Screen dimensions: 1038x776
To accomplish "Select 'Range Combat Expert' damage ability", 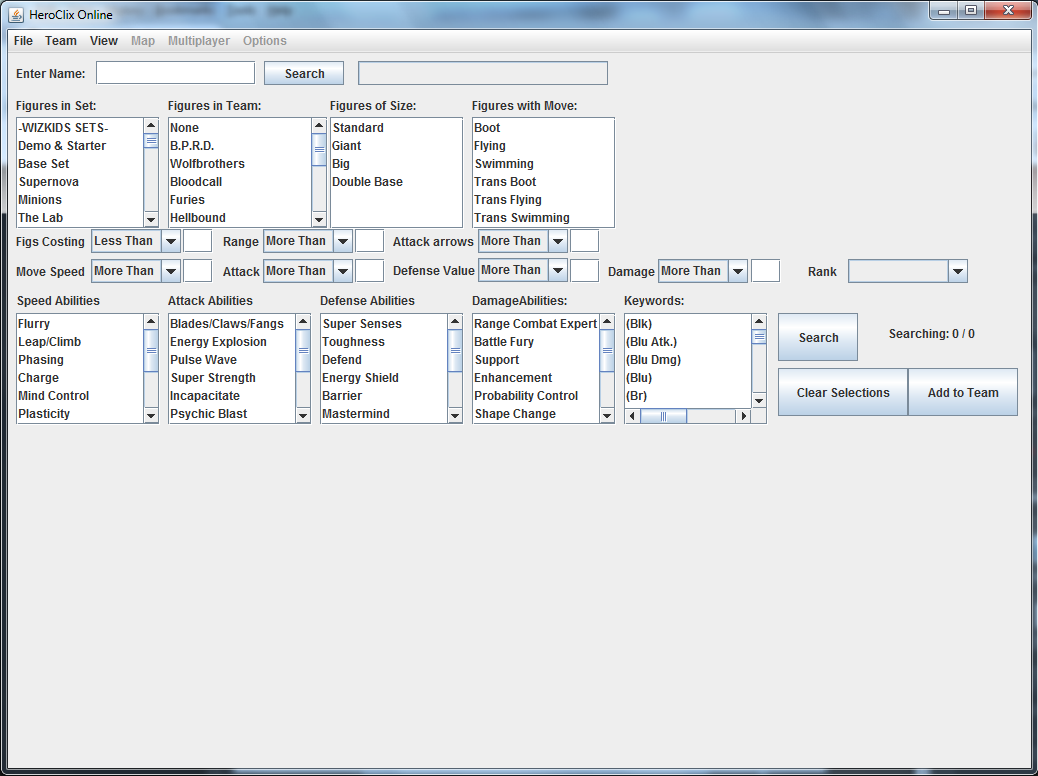I will [x=536, y=324].
